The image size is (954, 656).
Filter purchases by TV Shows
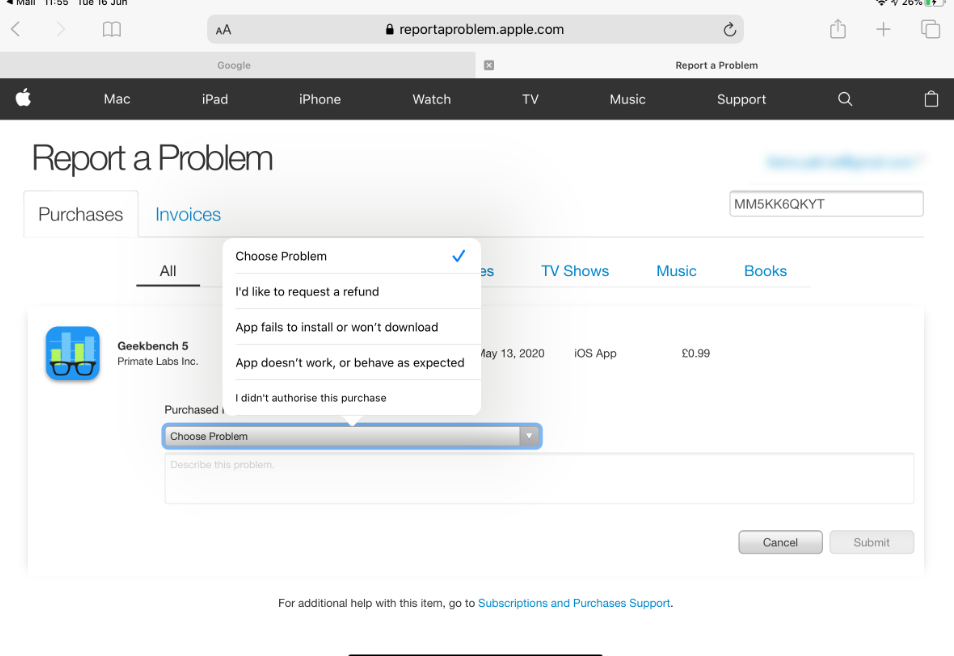coord(575,271)
